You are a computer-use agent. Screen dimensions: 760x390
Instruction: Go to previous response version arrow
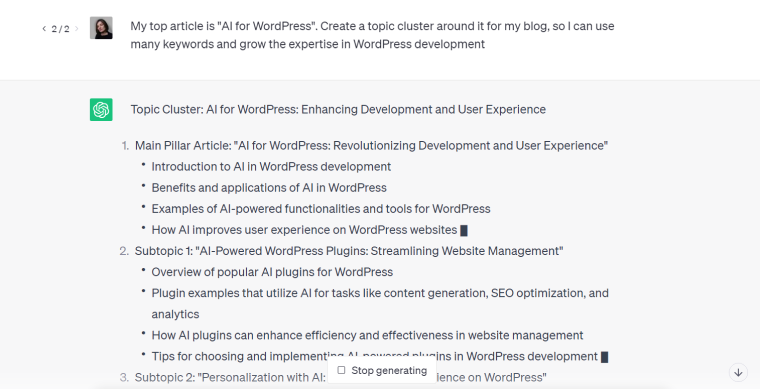[44, 29]
